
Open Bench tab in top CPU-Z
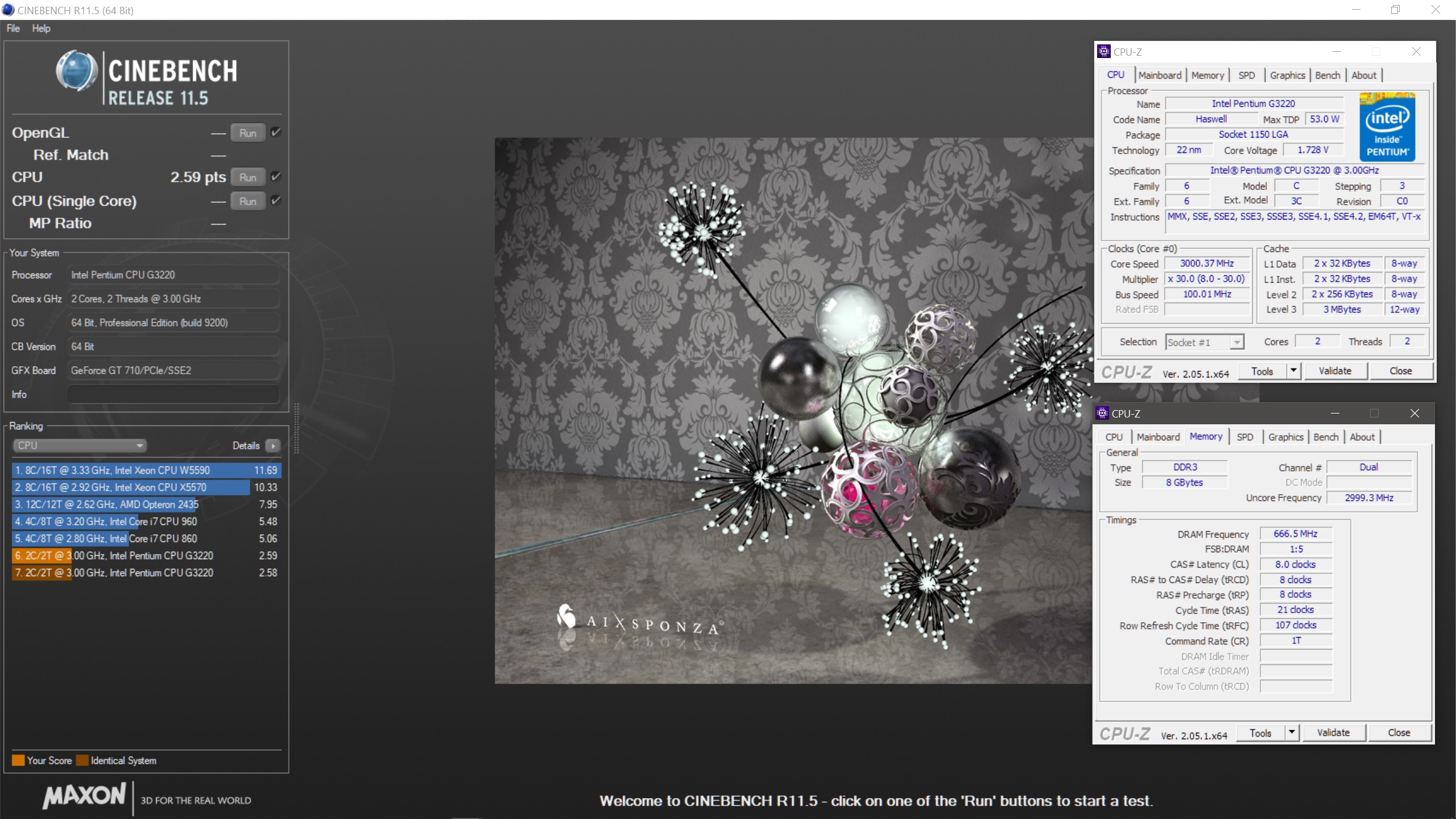[x=1327, y=75]
